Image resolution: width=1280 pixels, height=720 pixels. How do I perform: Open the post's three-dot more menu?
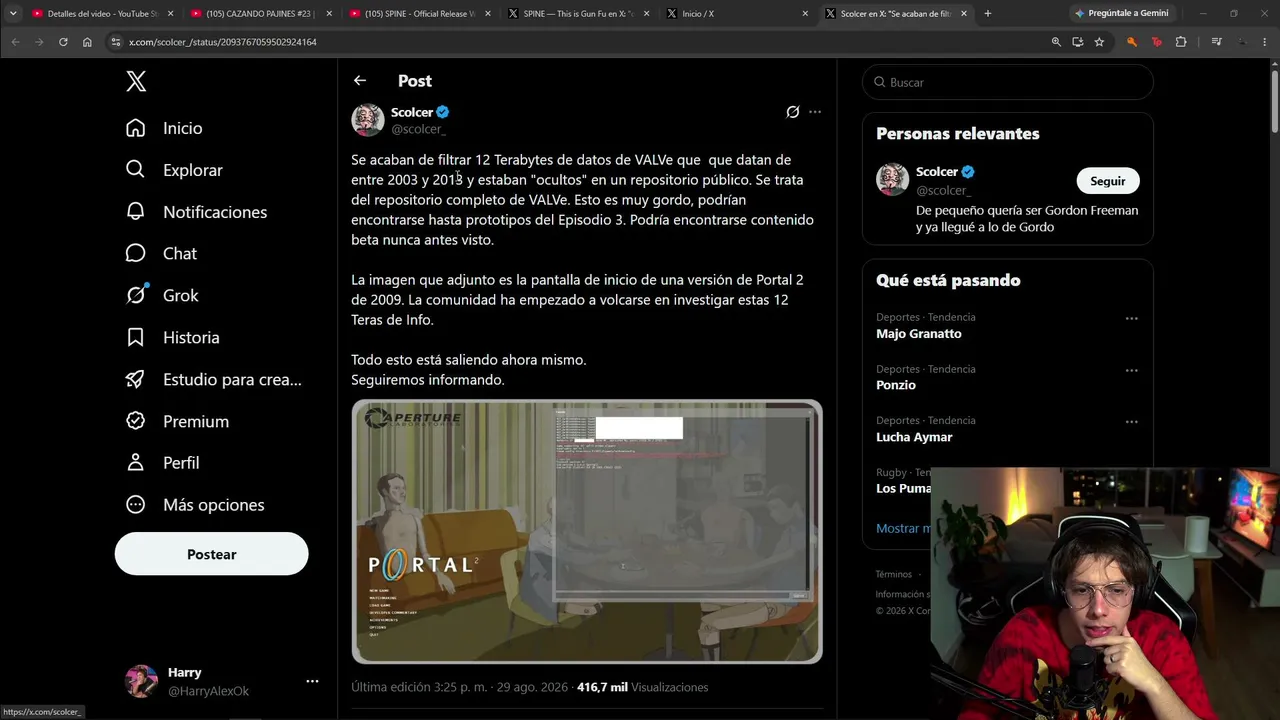[815, 112]
